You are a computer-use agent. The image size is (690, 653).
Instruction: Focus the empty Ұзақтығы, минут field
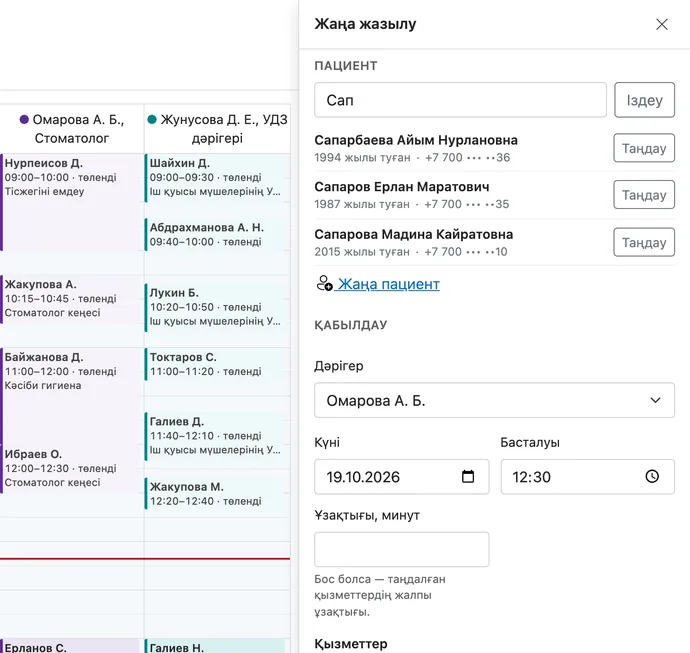(x=401, y=550)
